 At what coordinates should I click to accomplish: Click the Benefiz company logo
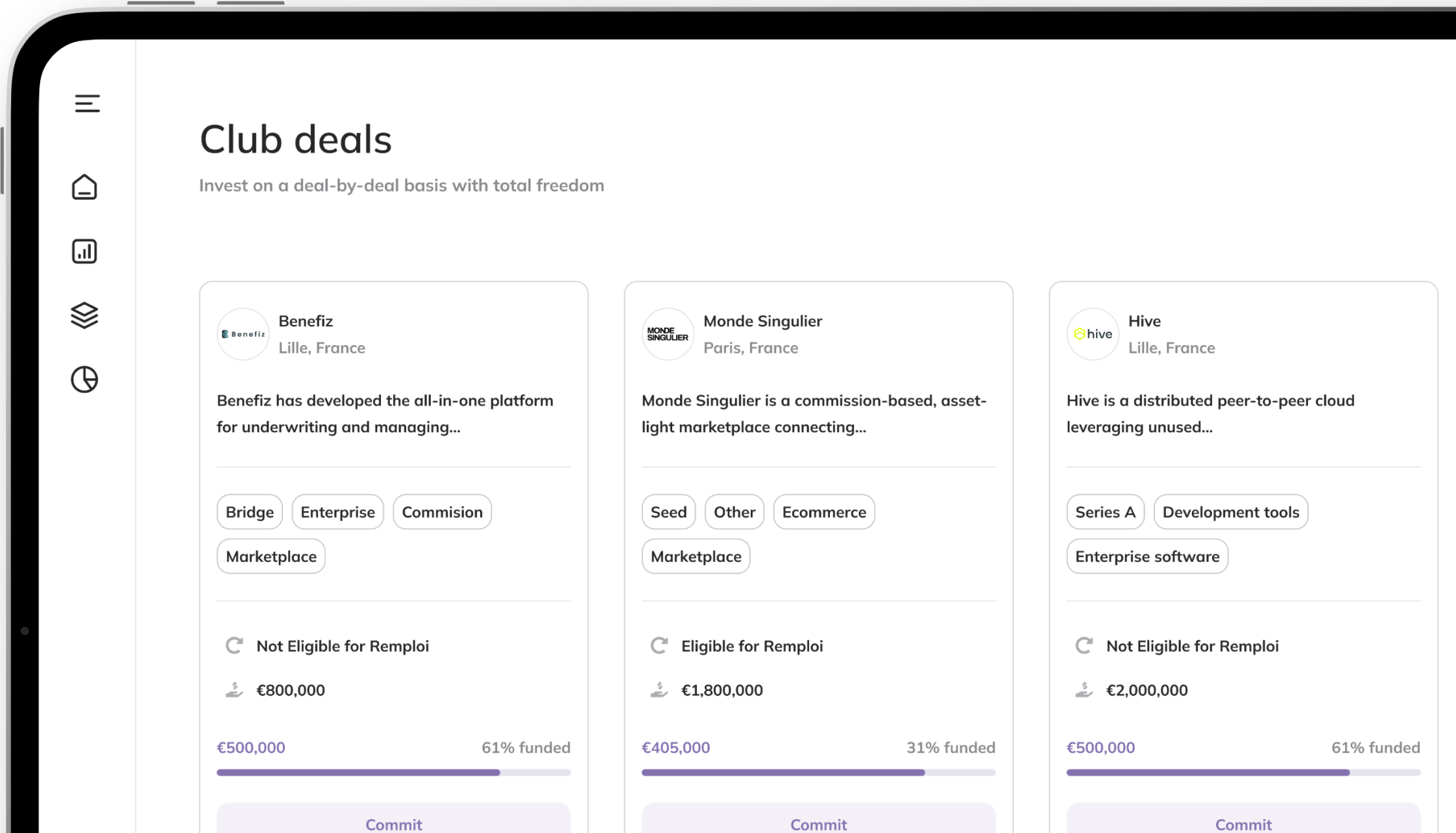pos(243,334)
